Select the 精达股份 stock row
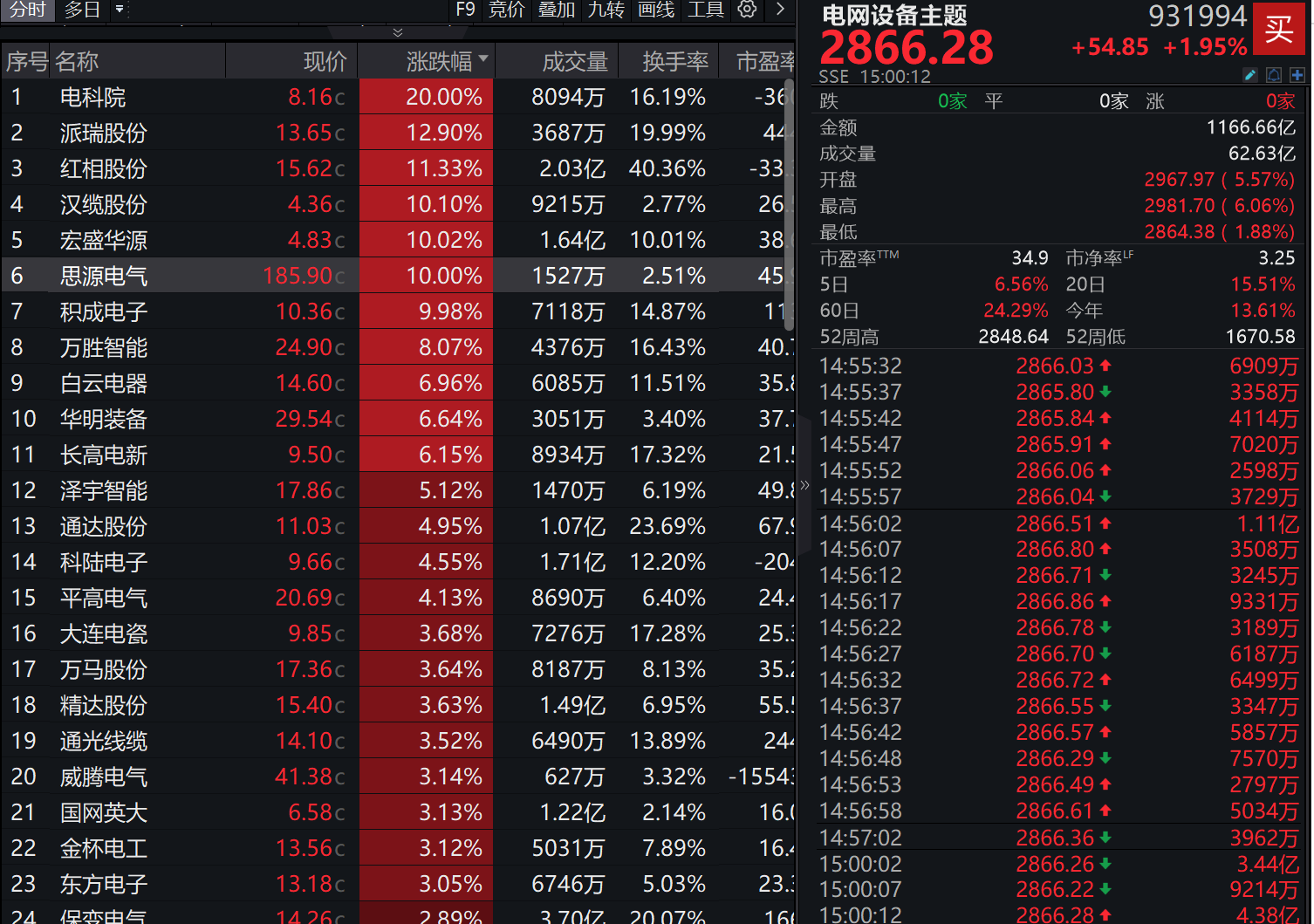Screen dimensions: 1314x924 point(398,705)
